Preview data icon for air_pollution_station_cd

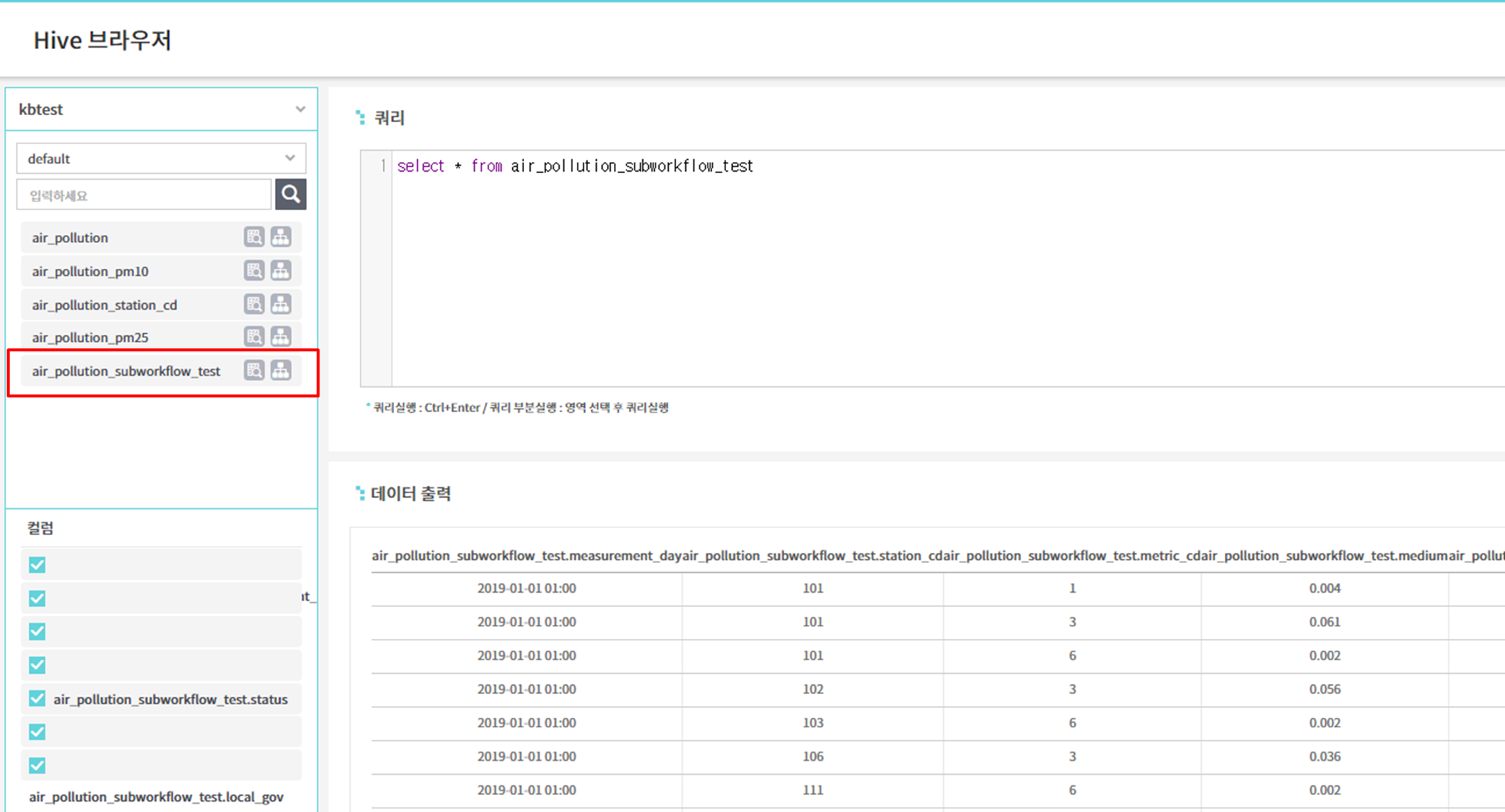pos(254,304)
